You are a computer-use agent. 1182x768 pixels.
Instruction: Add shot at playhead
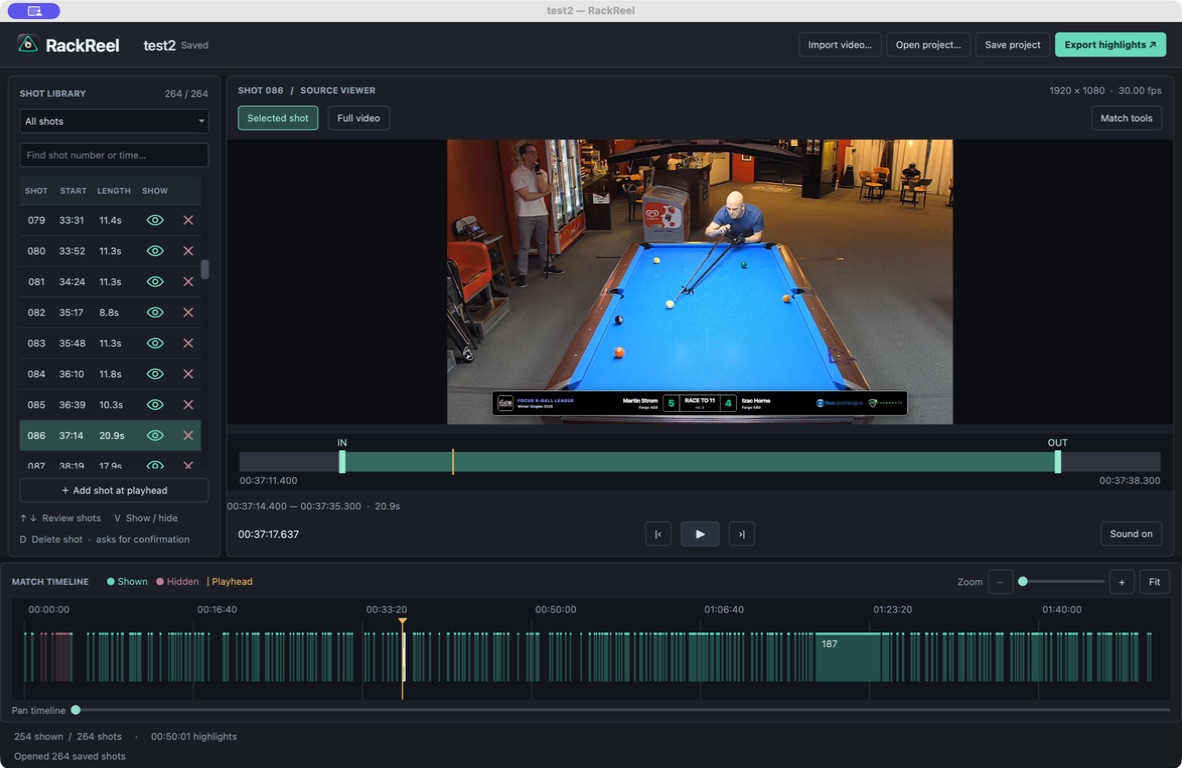(114, 491)
